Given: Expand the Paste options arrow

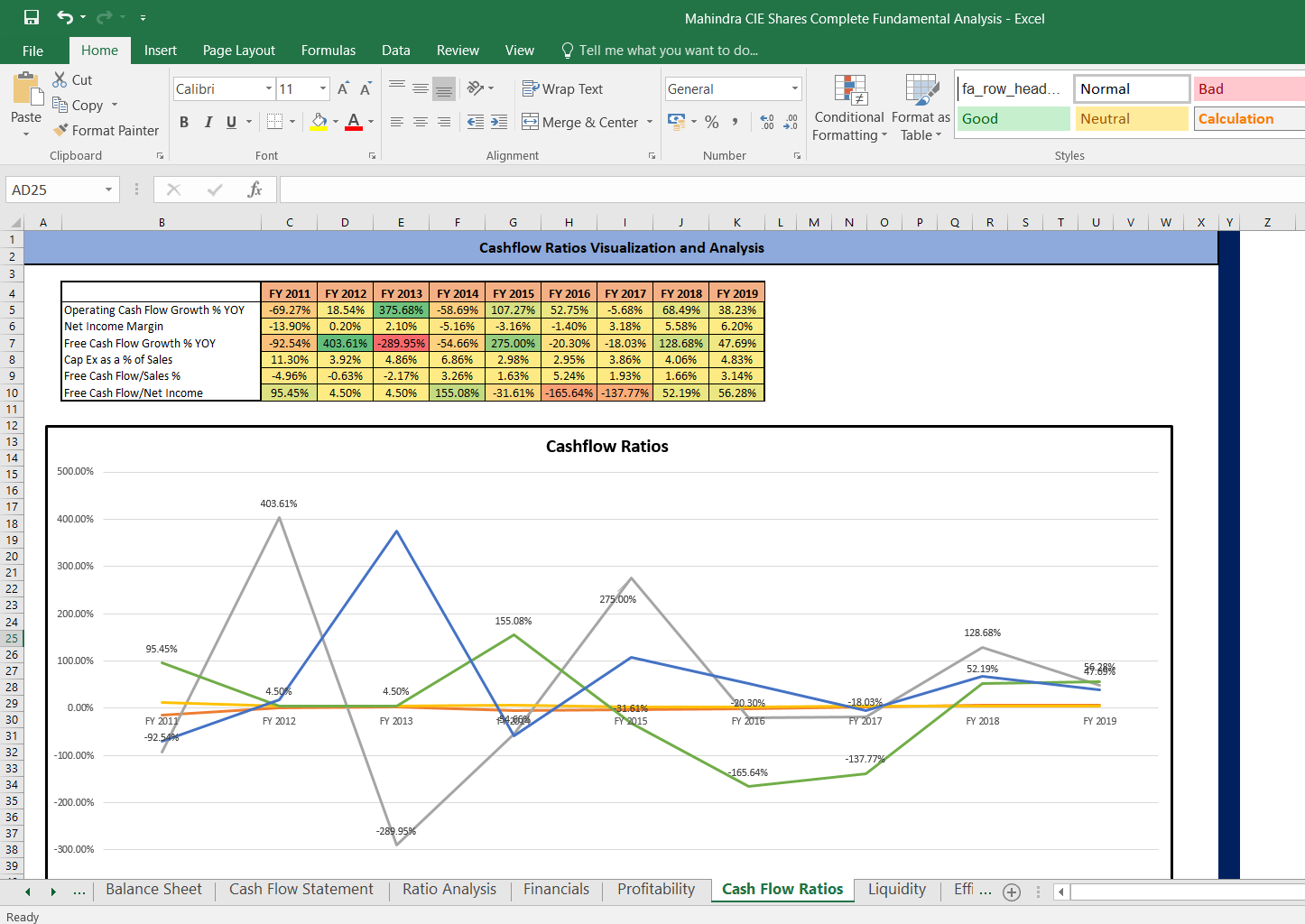Looking at the screenshot, I should (26, 134).
